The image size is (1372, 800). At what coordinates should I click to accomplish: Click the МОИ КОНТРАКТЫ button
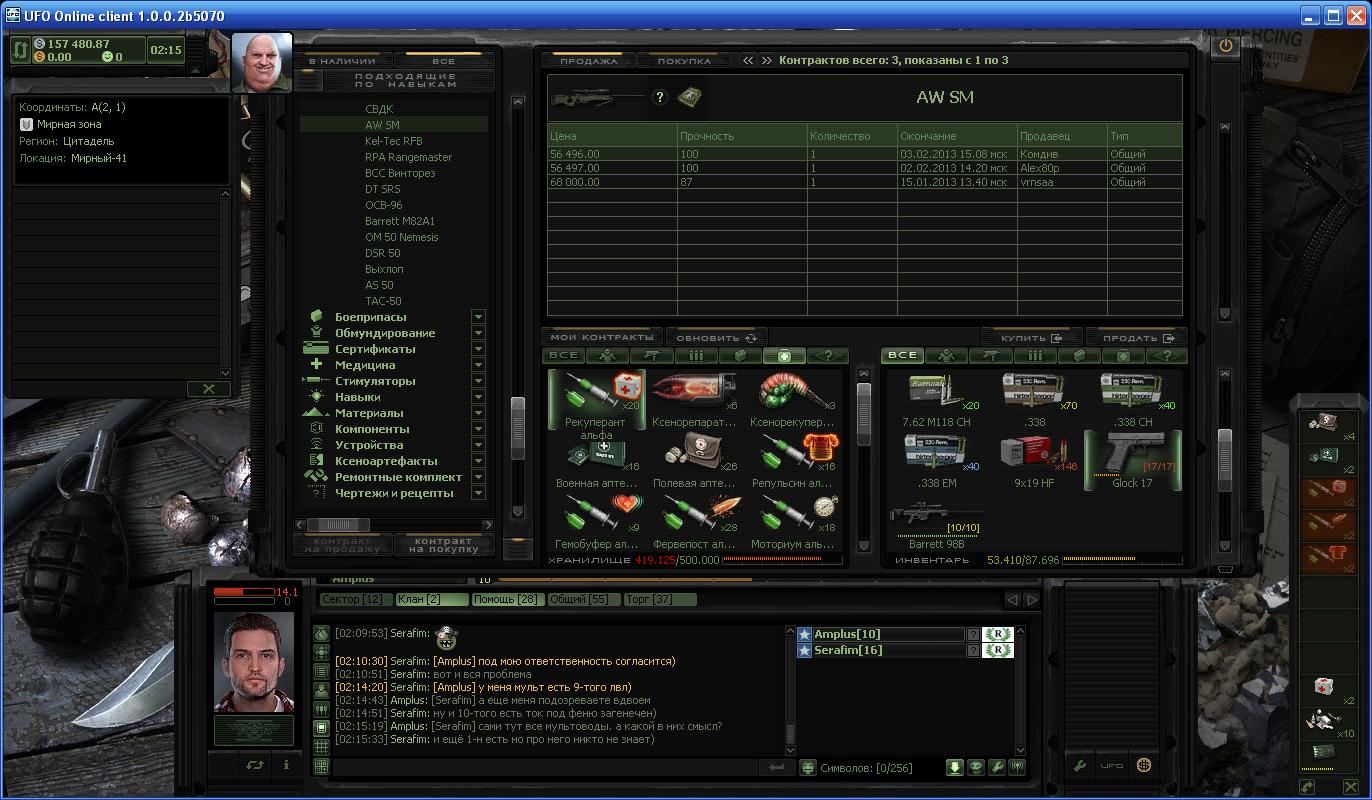click(600, 337)
